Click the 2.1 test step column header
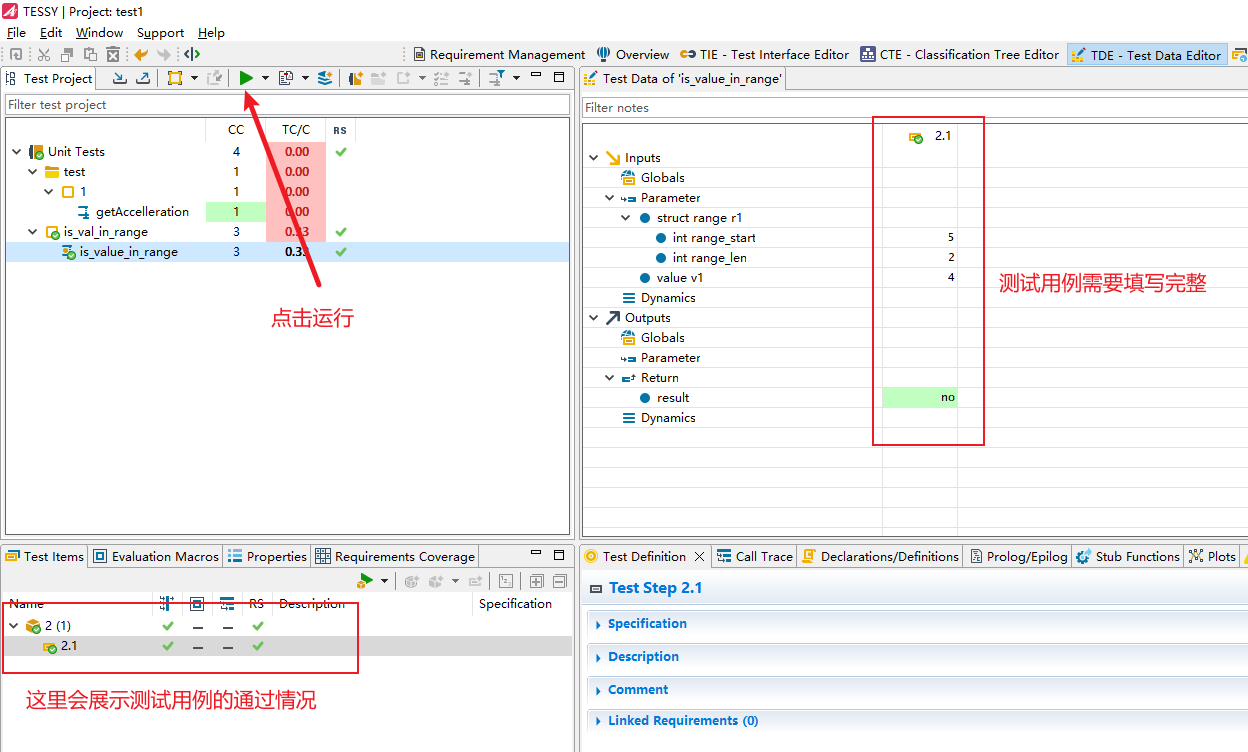 pyautogui.click(x=930, y=136)
